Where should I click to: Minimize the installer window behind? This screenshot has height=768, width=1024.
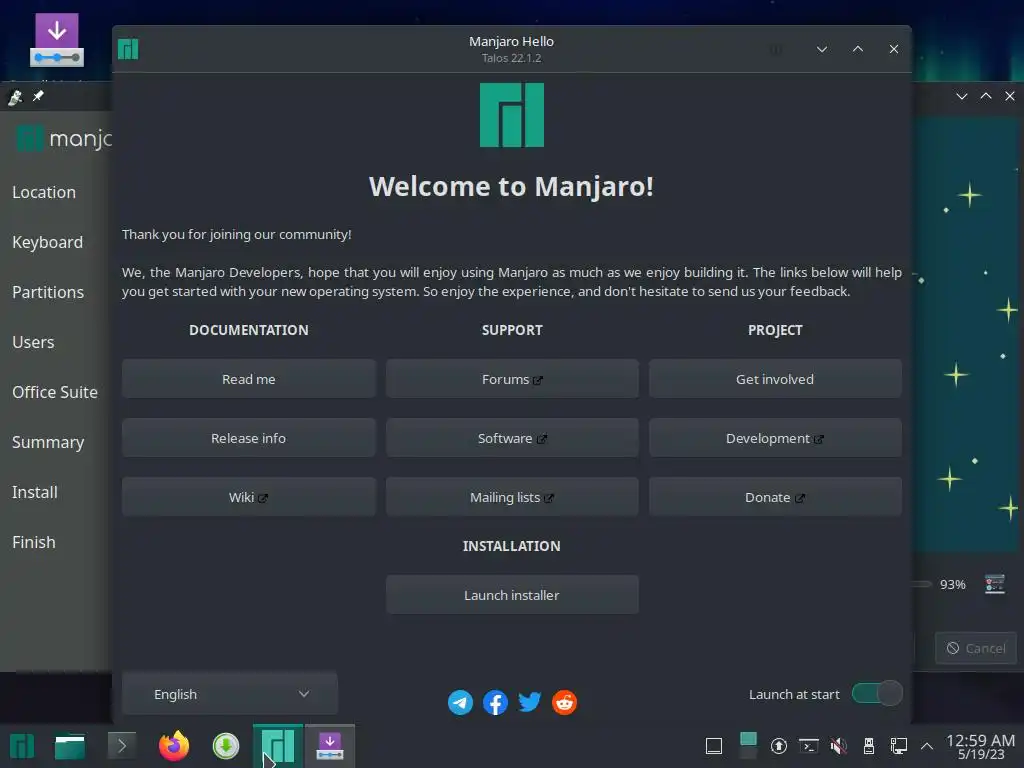pyautogui.click(x=961, y=96)
